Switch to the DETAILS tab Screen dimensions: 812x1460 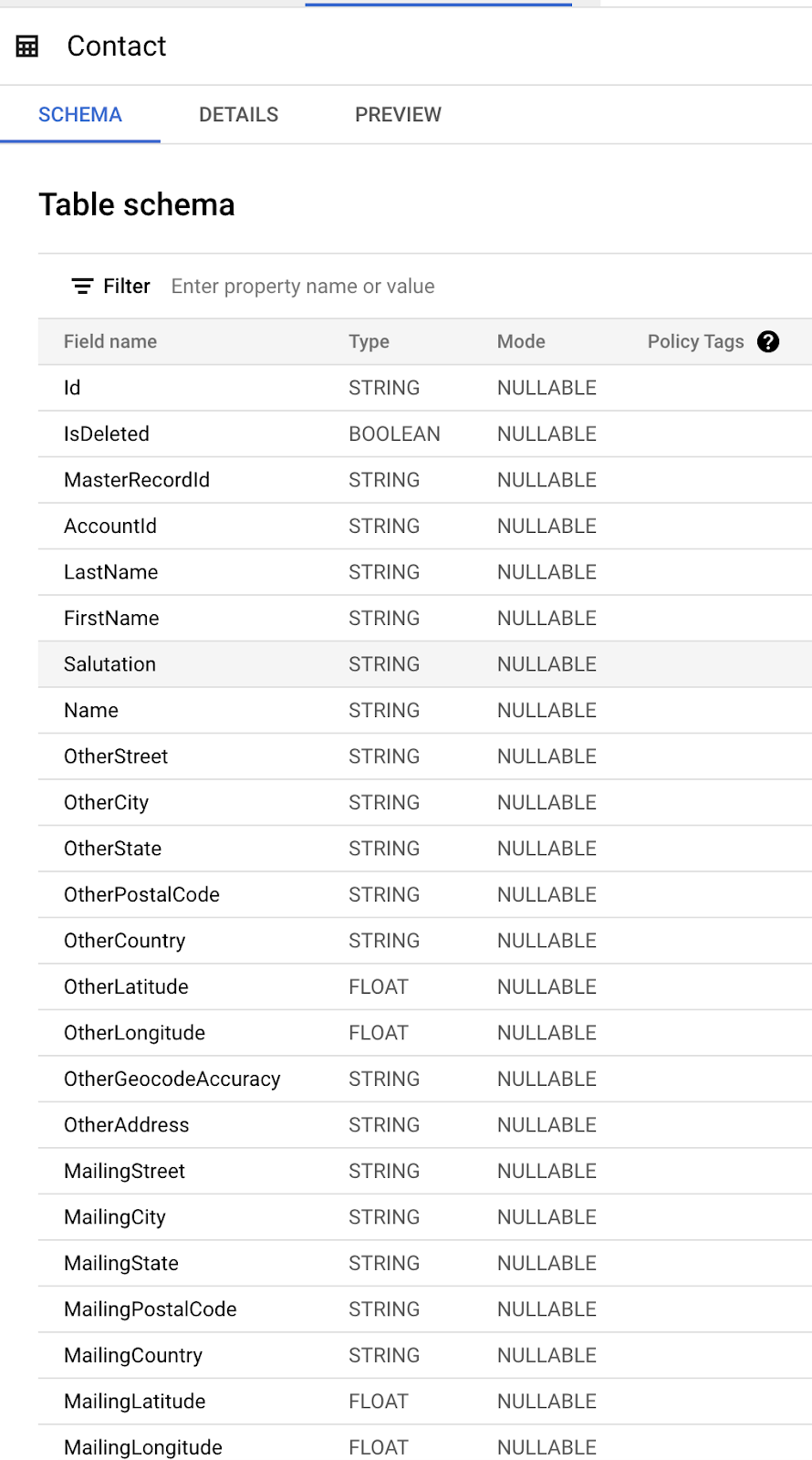(239, 115)
